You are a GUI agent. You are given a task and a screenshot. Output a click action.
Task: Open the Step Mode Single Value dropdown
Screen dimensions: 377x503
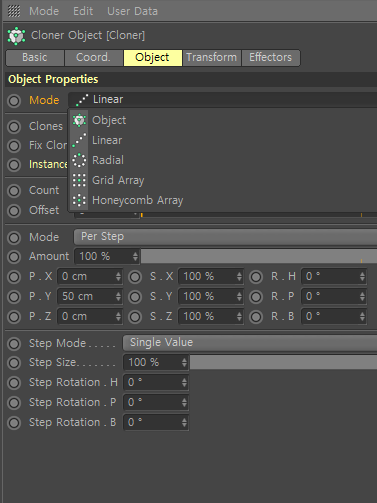[x=250, y=343]
